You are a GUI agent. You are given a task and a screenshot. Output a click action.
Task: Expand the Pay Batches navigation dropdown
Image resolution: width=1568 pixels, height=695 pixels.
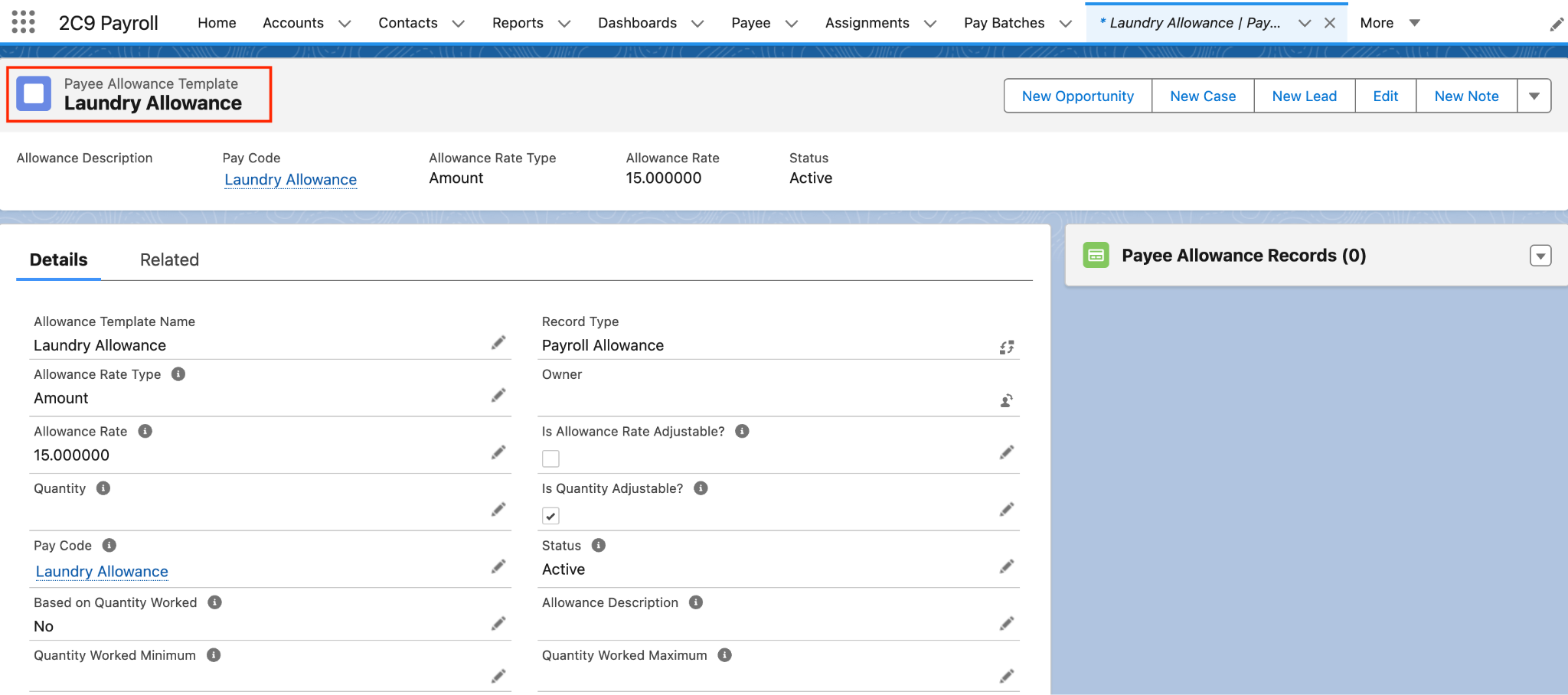click(x=1065, y=24)
